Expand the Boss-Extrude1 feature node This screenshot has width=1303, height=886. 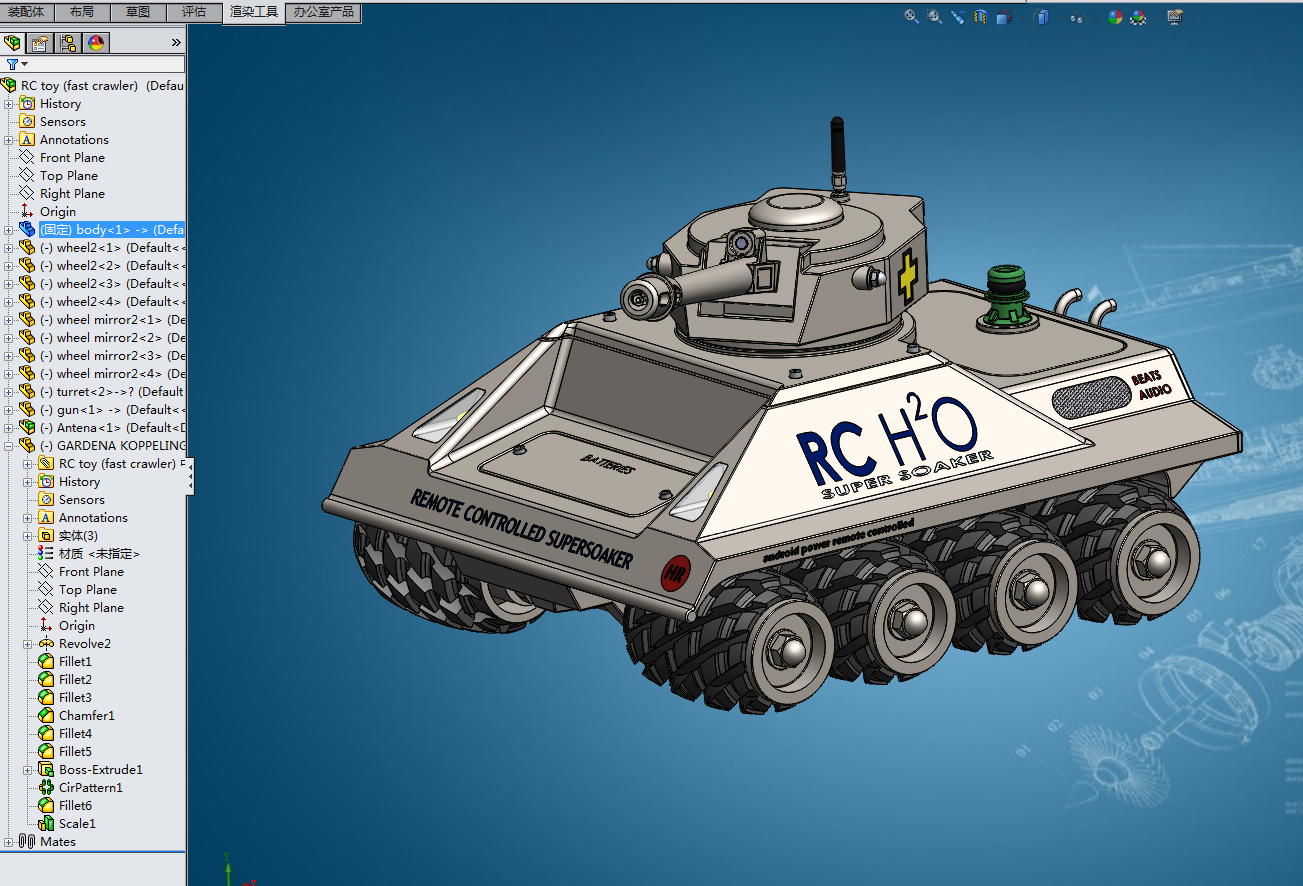coord(27,770)
